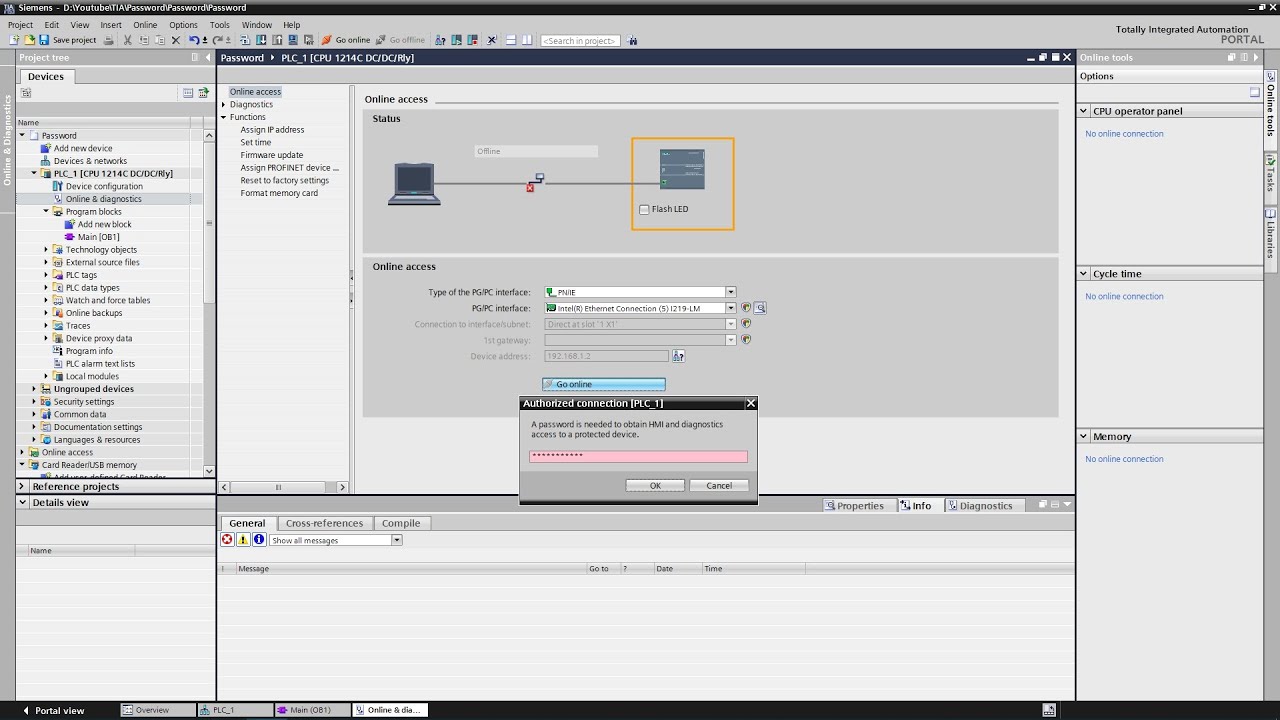
Task: Click the New project toolbar icon
Action: (14, 40)
